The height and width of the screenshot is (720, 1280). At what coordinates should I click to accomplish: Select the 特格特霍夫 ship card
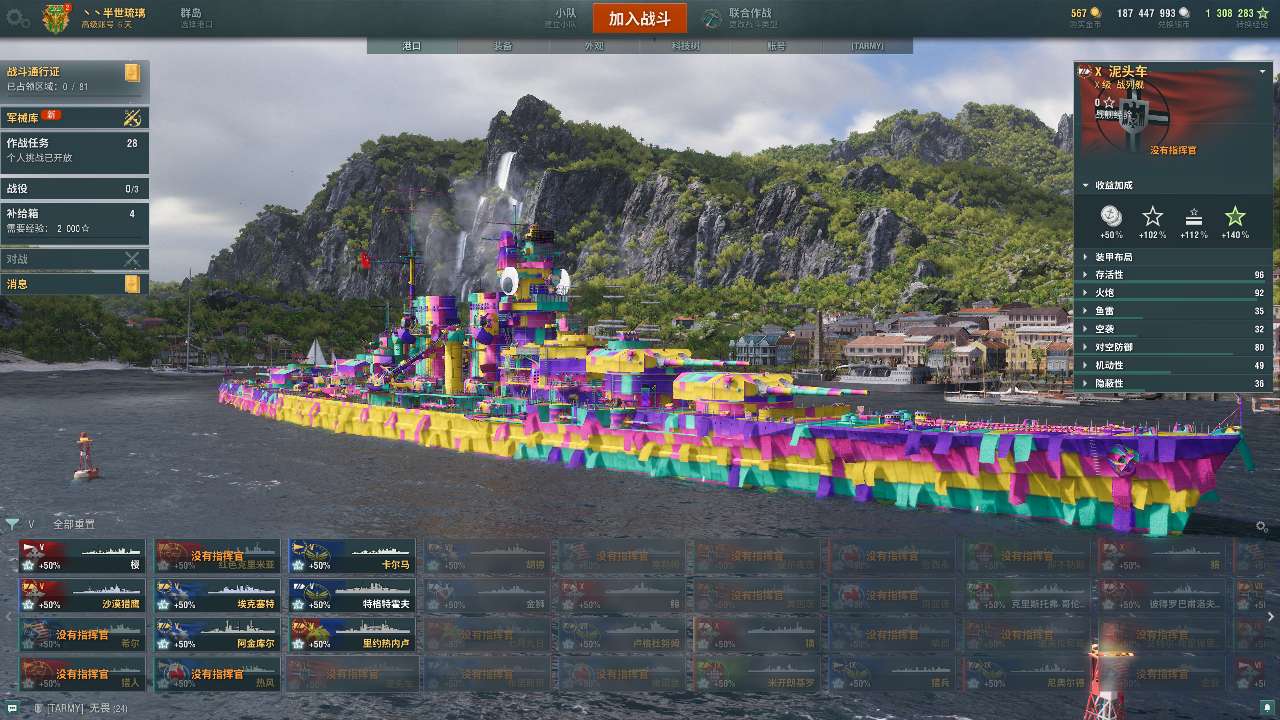352,596
